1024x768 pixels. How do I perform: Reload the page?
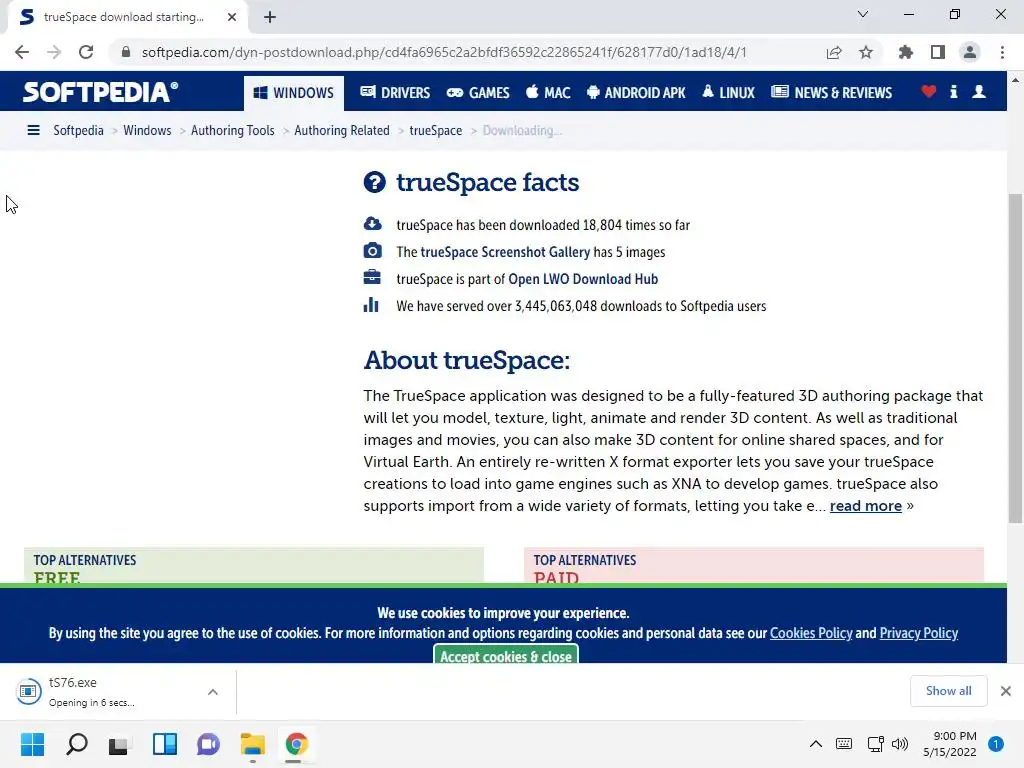coord(86,52)
